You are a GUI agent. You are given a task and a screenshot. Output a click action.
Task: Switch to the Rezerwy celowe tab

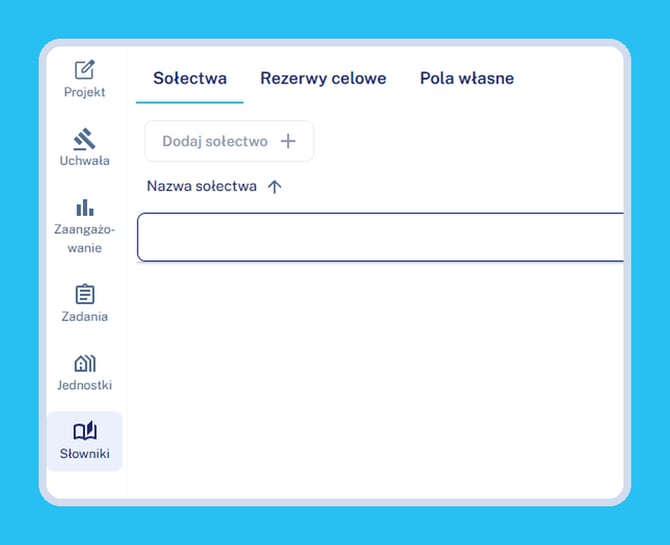click(323, 78)
